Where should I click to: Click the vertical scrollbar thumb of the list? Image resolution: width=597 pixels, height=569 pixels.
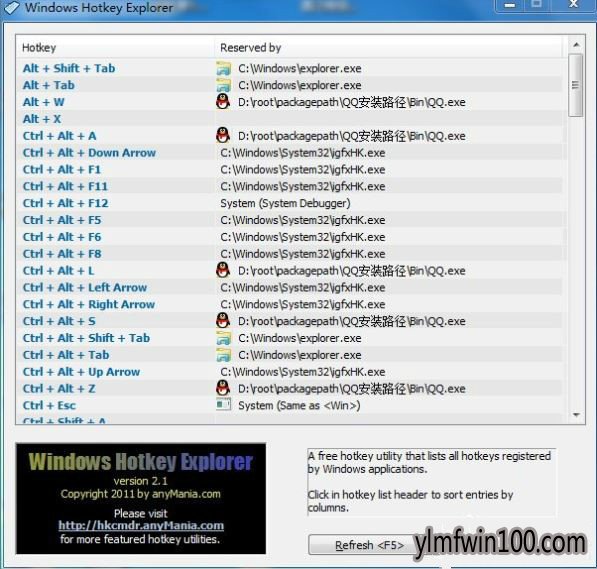575,85
